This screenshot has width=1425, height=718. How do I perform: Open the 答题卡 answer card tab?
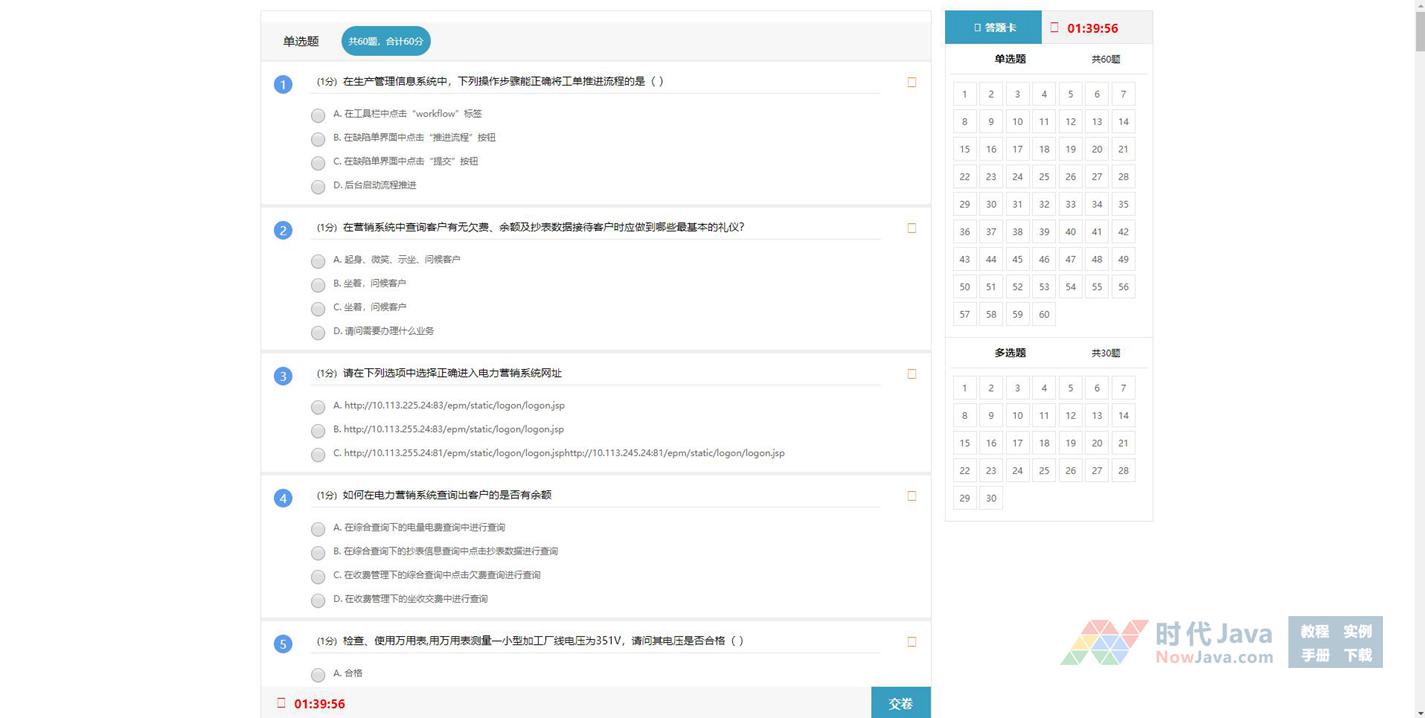point(993,28)
